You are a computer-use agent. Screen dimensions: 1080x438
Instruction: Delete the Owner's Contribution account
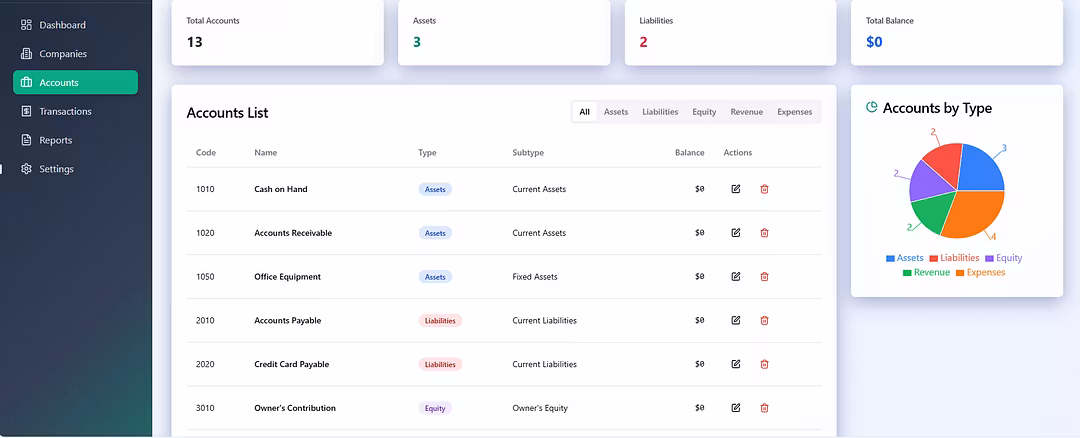tap(765, 408)
